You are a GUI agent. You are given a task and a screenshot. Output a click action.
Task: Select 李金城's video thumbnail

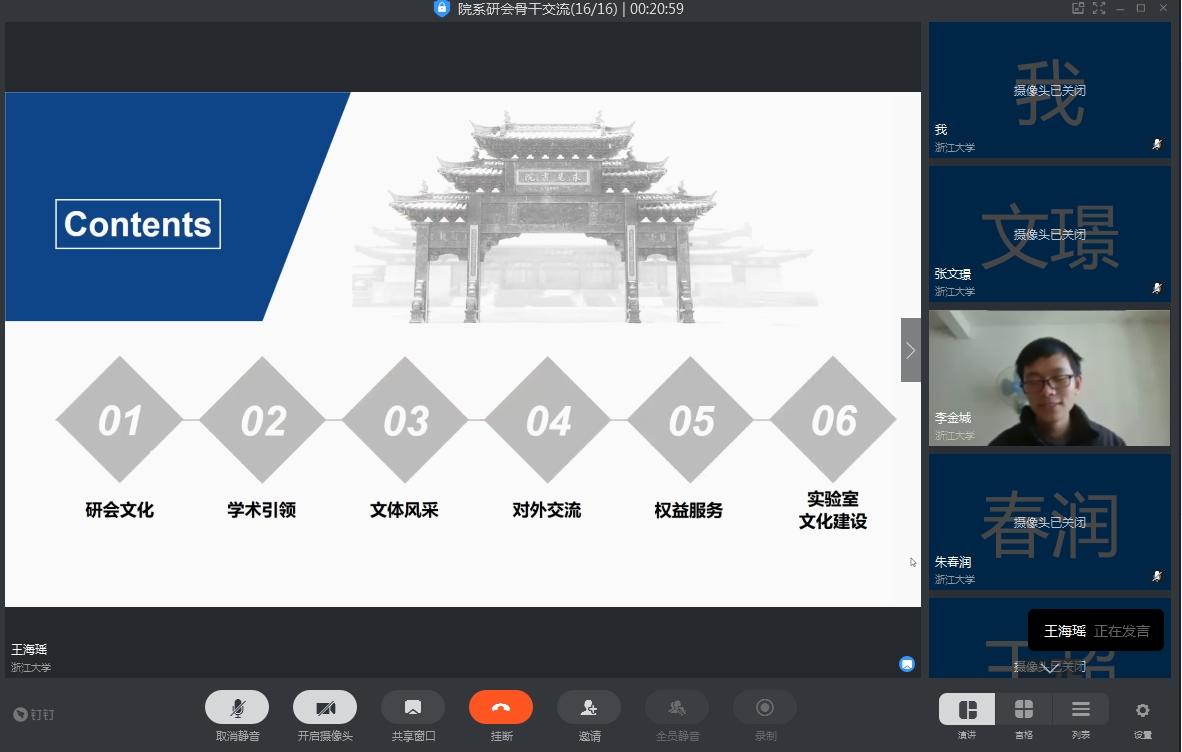pos(1049,378)
